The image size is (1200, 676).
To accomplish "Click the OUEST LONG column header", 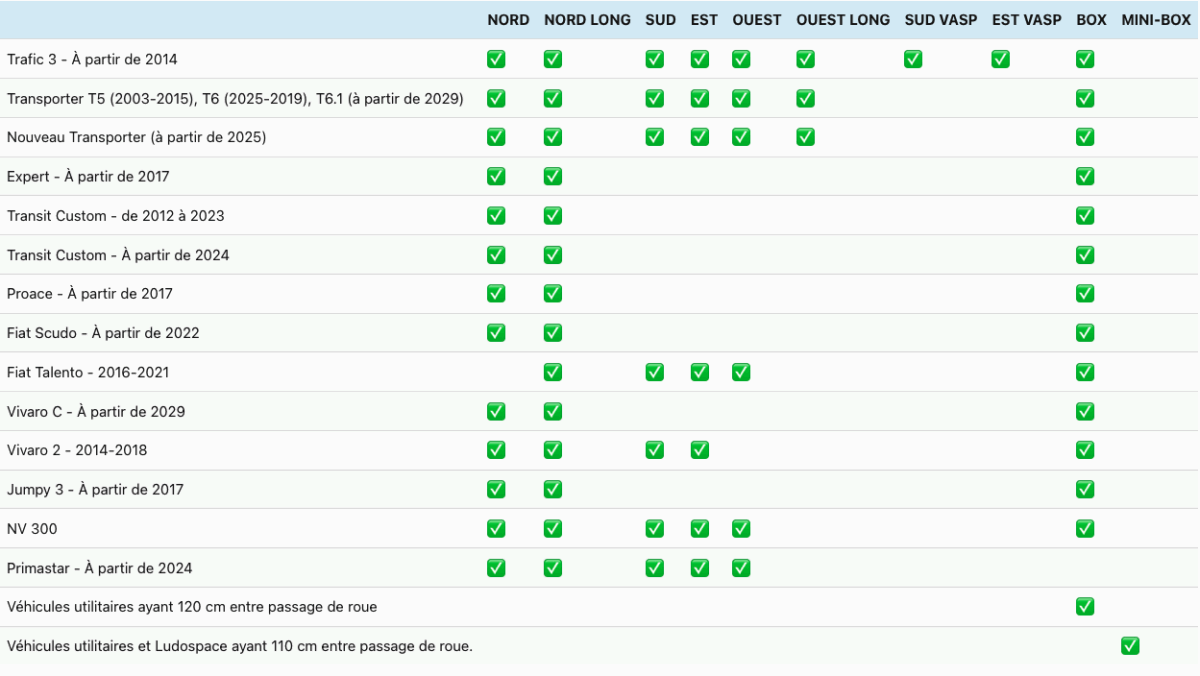I will [843, 20].
